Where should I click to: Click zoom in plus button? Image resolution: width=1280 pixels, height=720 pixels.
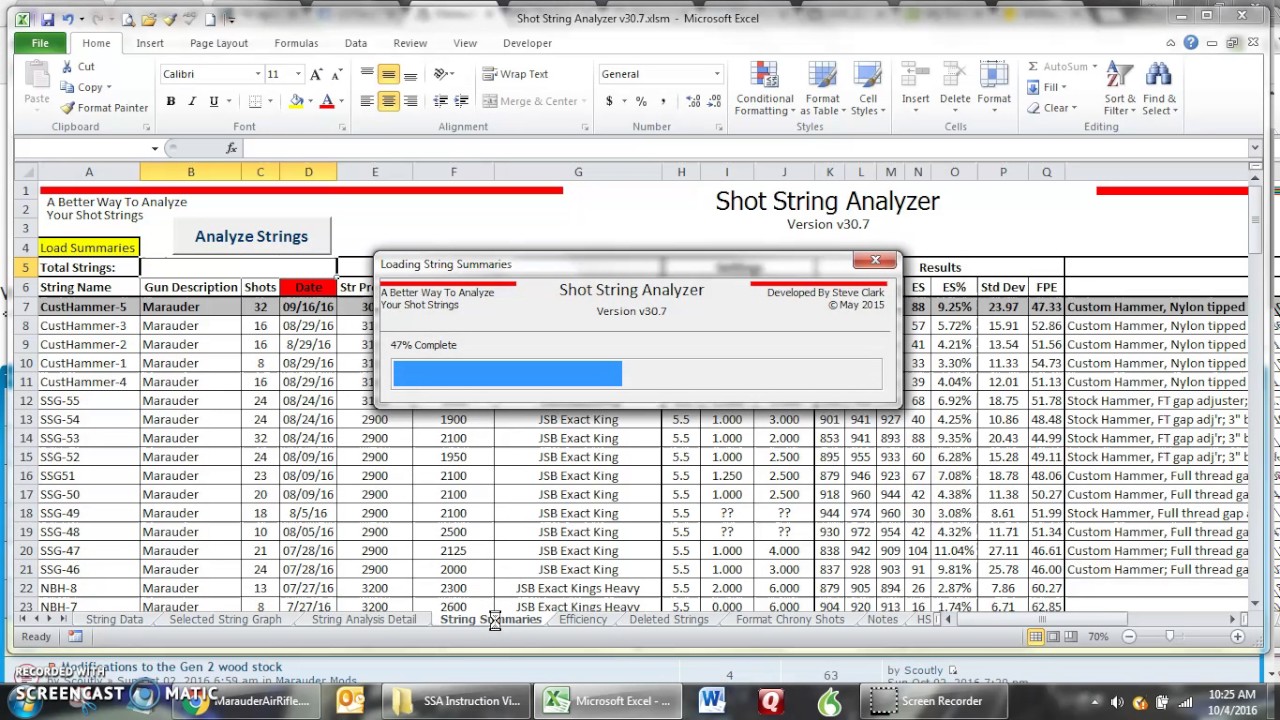coord(1237,637)
